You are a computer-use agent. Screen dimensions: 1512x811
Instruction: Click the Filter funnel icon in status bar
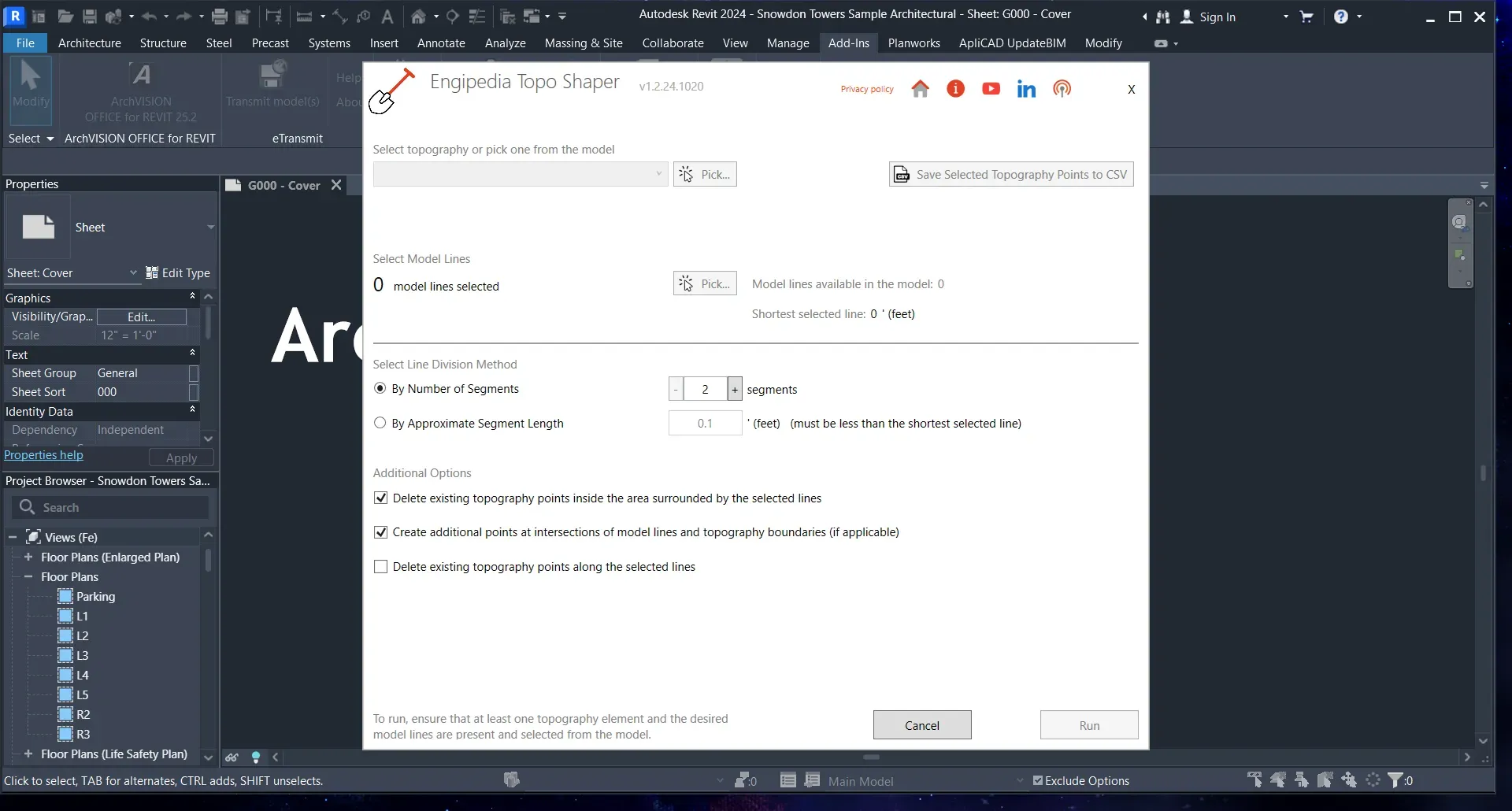coord(1395,780)
